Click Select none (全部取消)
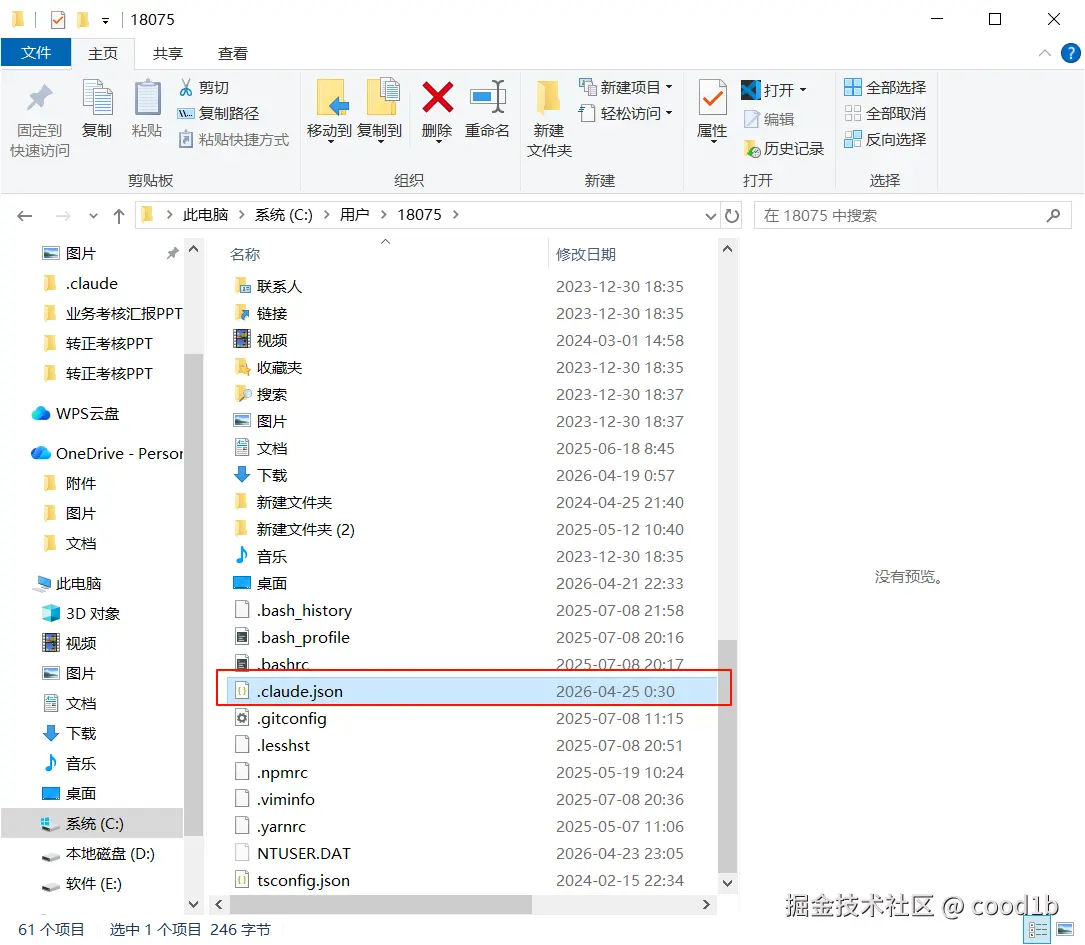The height and width of the screenshot is (945, 1085). [x=884, y=113]
